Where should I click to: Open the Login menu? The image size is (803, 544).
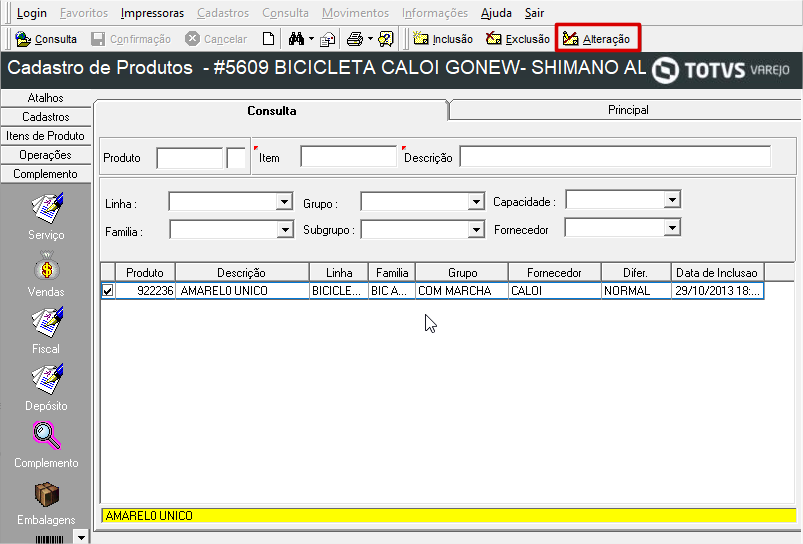32,13
